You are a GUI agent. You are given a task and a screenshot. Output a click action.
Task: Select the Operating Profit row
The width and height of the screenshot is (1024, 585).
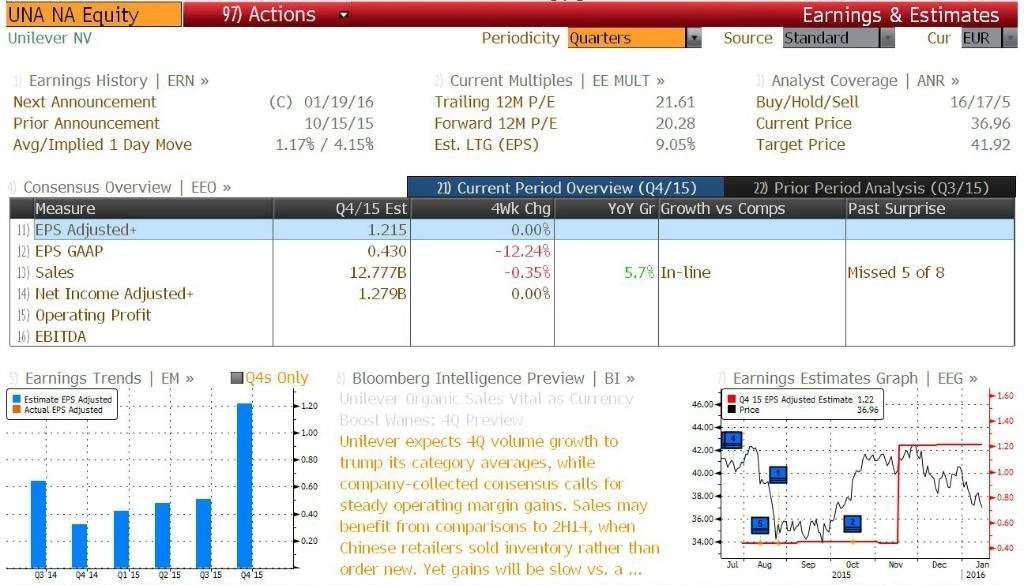click(512, 315)
